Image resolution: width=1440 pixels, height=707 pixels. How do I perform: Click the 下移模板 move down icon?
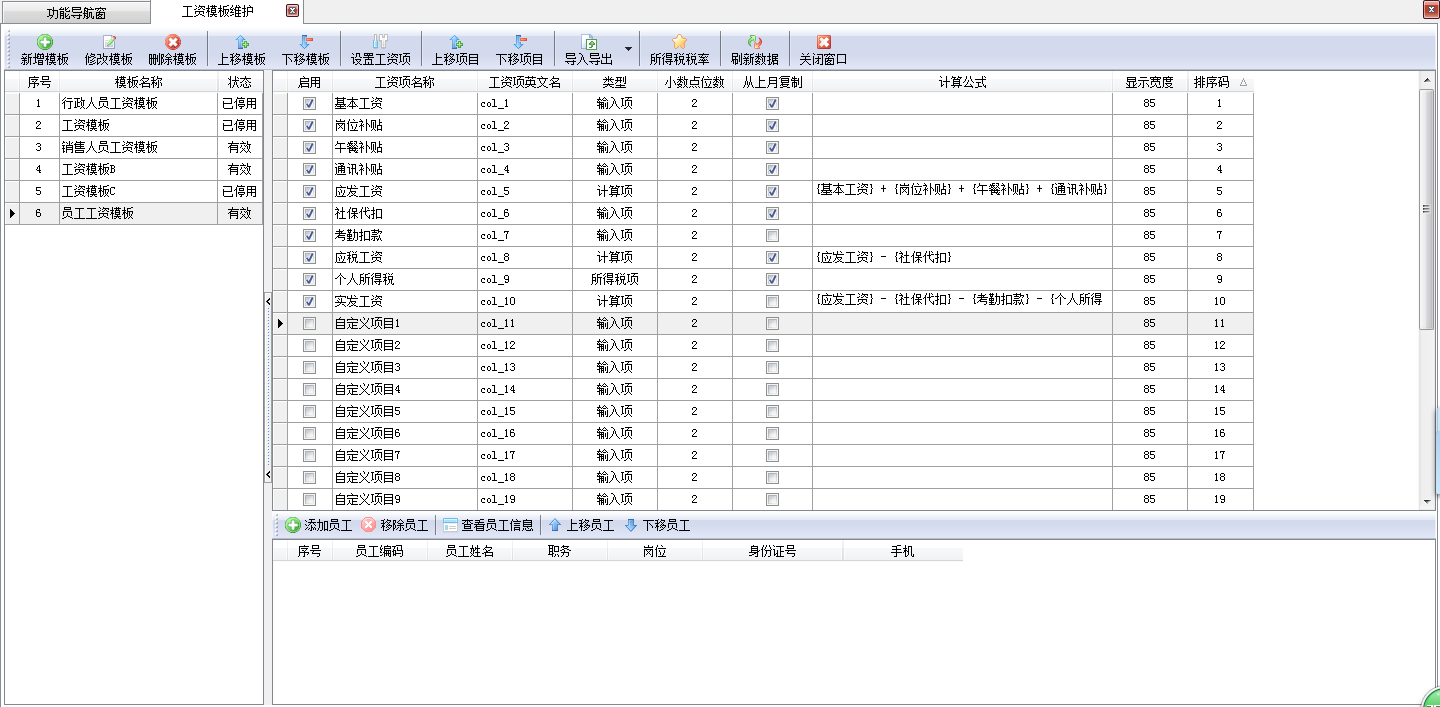coord(306,42)
